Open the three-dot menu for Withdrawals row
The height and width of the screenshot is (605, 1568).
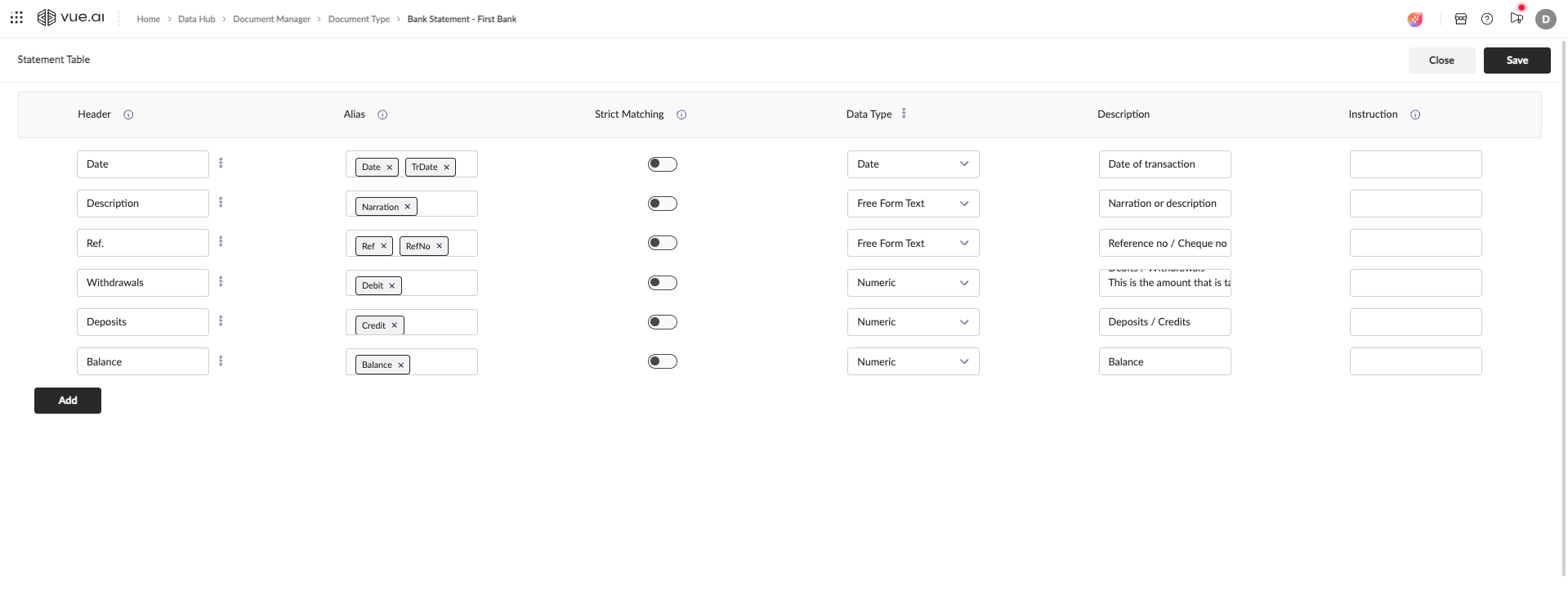[221, 282]
